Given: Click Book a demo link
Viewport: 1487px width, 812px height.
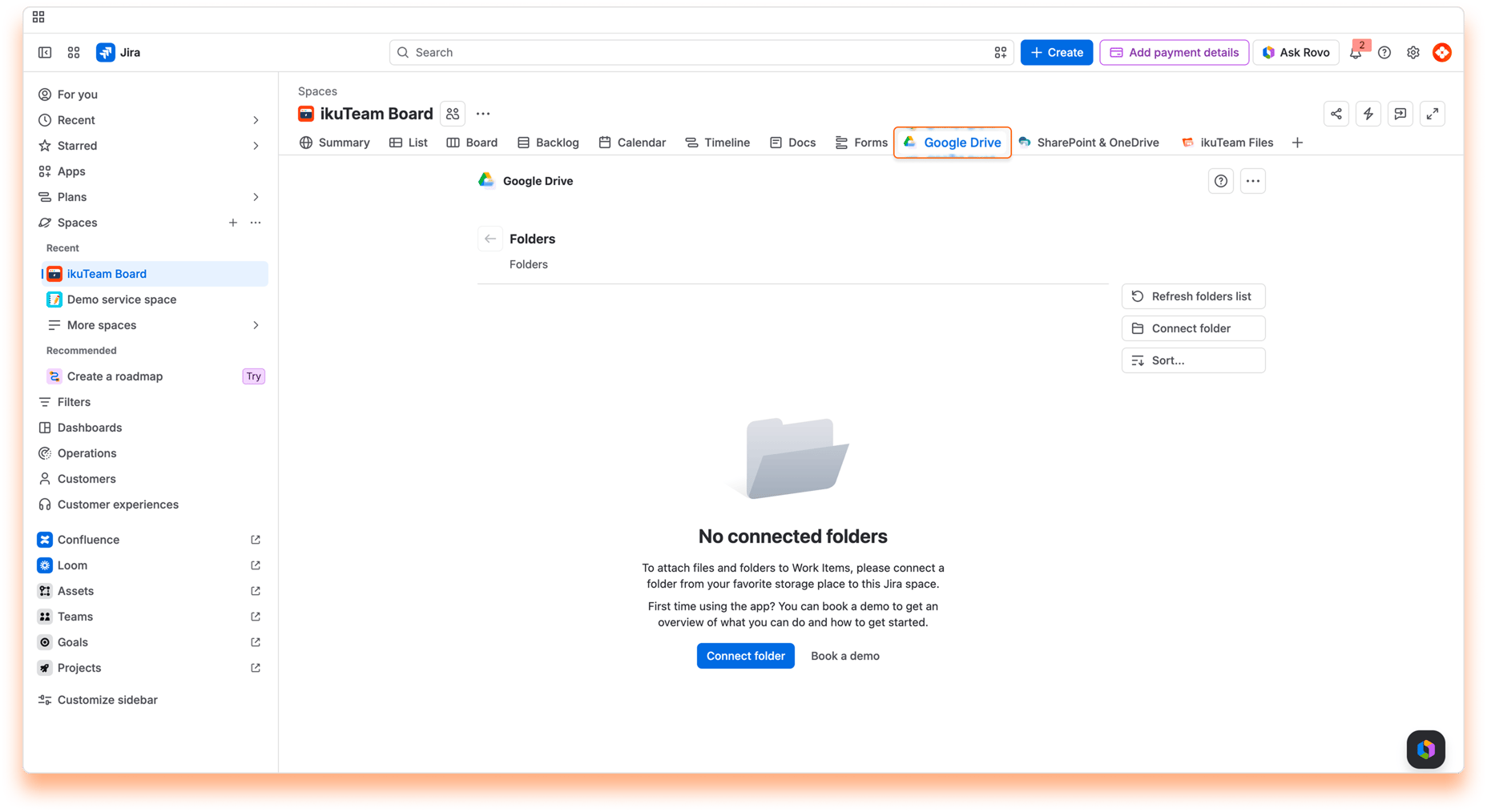Looking at the screenshot, I should coord(845,656).
